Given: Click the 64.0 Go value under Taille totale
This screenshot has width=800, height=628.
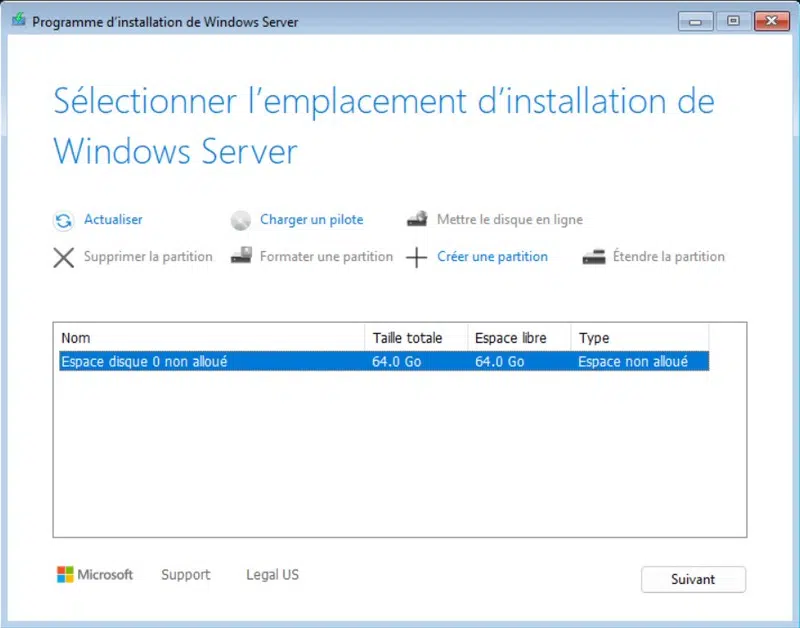Looking at the screenshot, I should pyautogui.click(x=396, y=362).
